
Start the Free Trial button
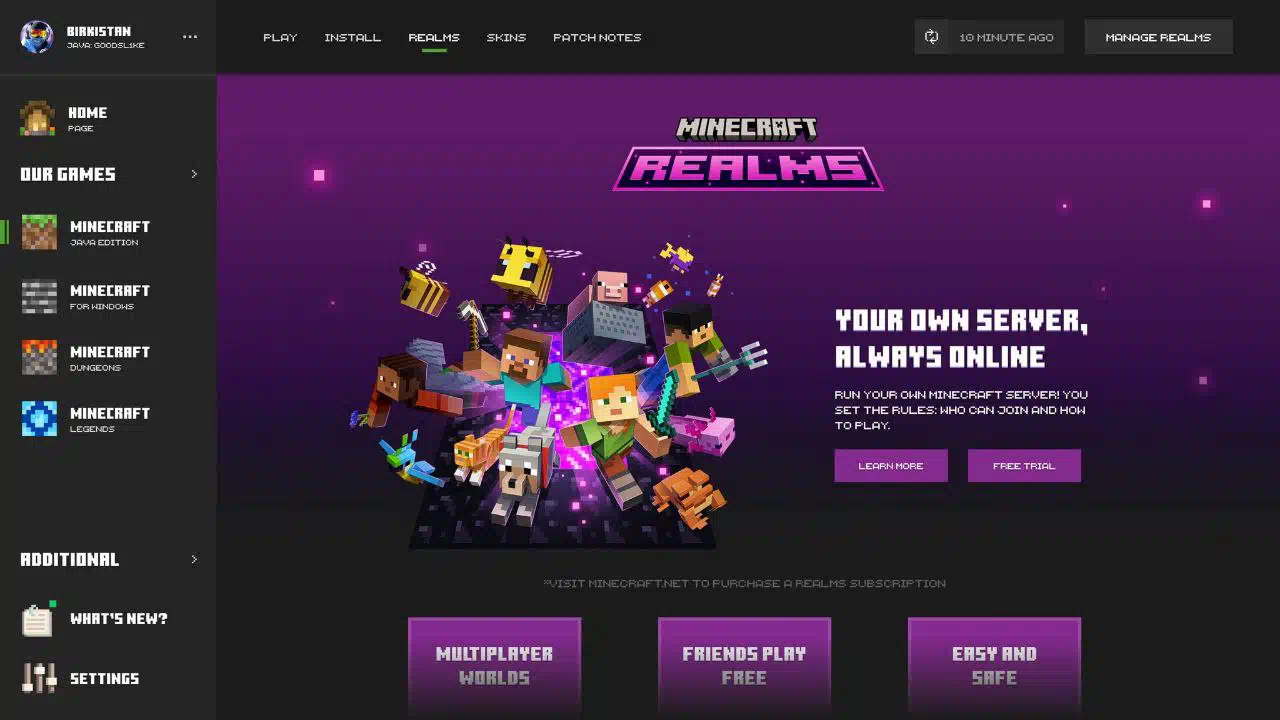pos(1024,466)
